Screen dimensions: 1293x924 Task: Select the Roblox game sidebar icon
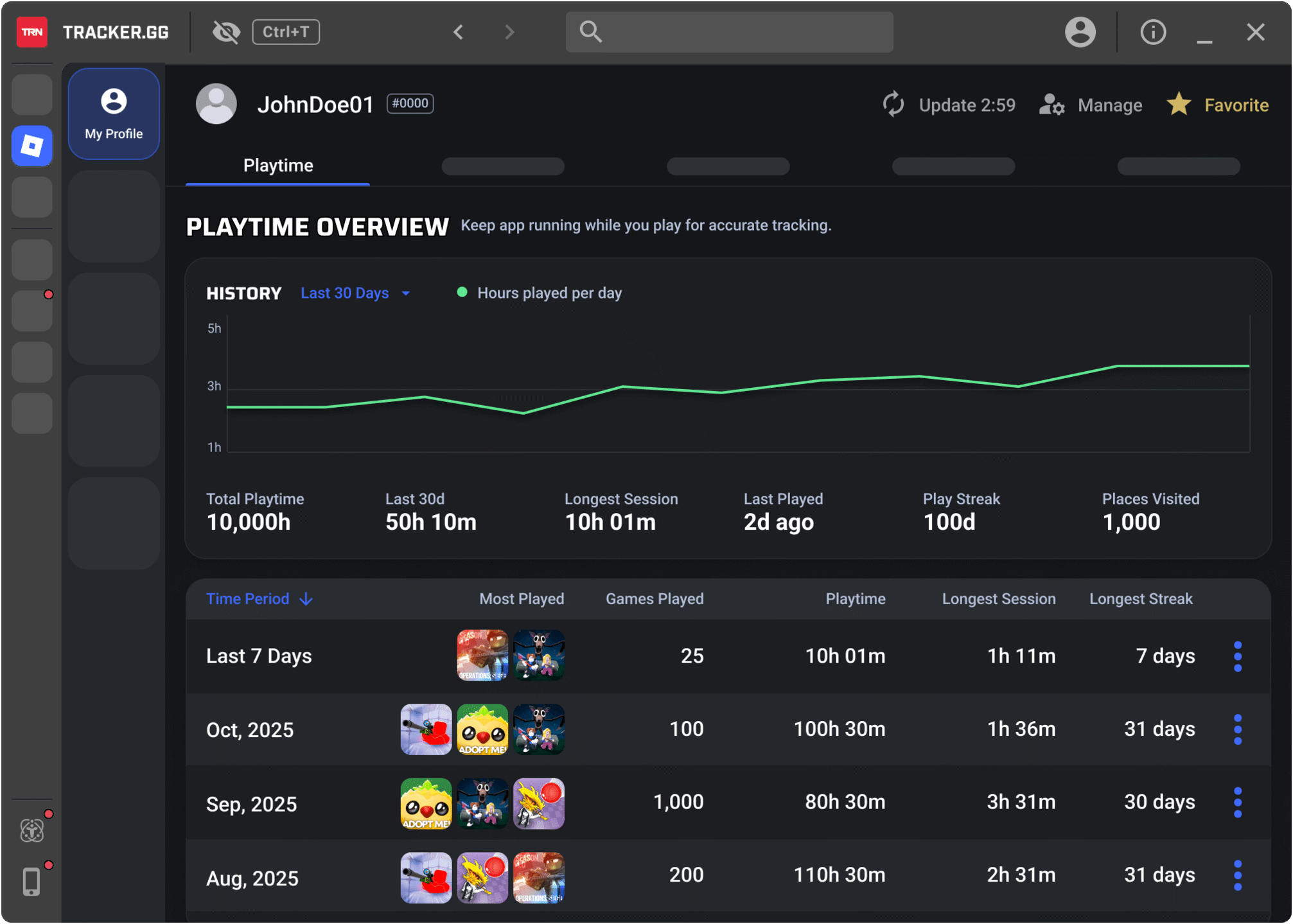coord(32,146)
